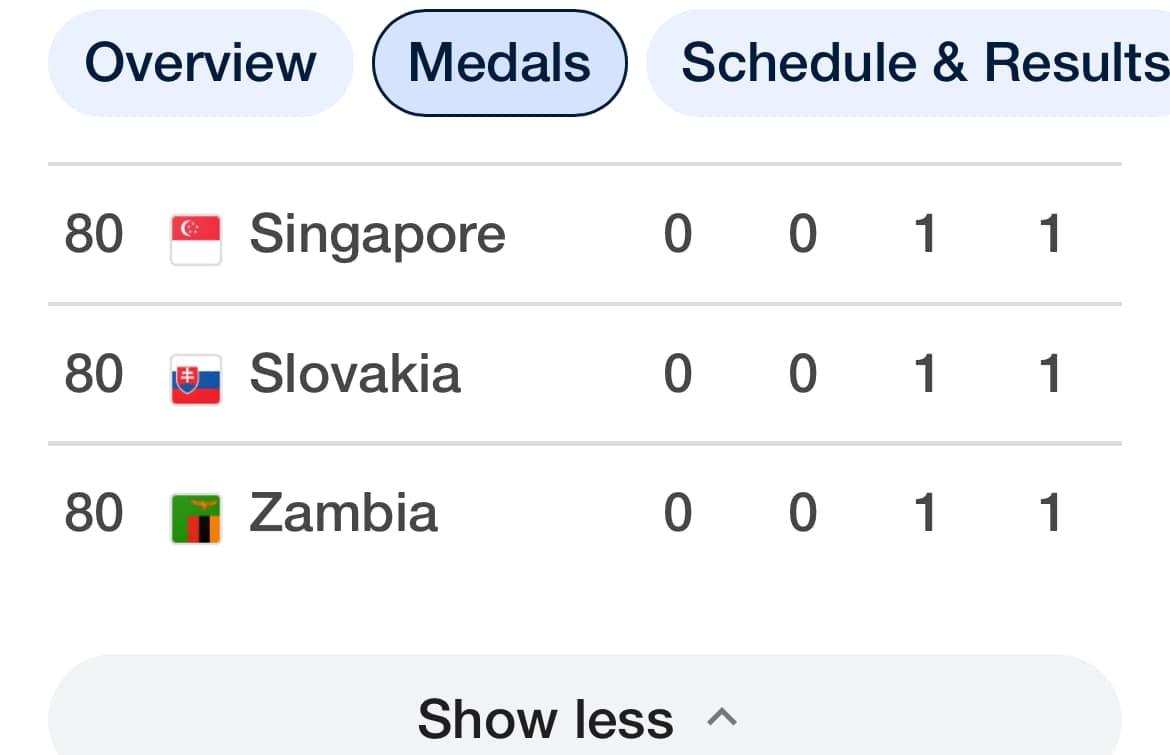Select Singapore's total medal count
1170x755 pixels.
click(1049, 234)
